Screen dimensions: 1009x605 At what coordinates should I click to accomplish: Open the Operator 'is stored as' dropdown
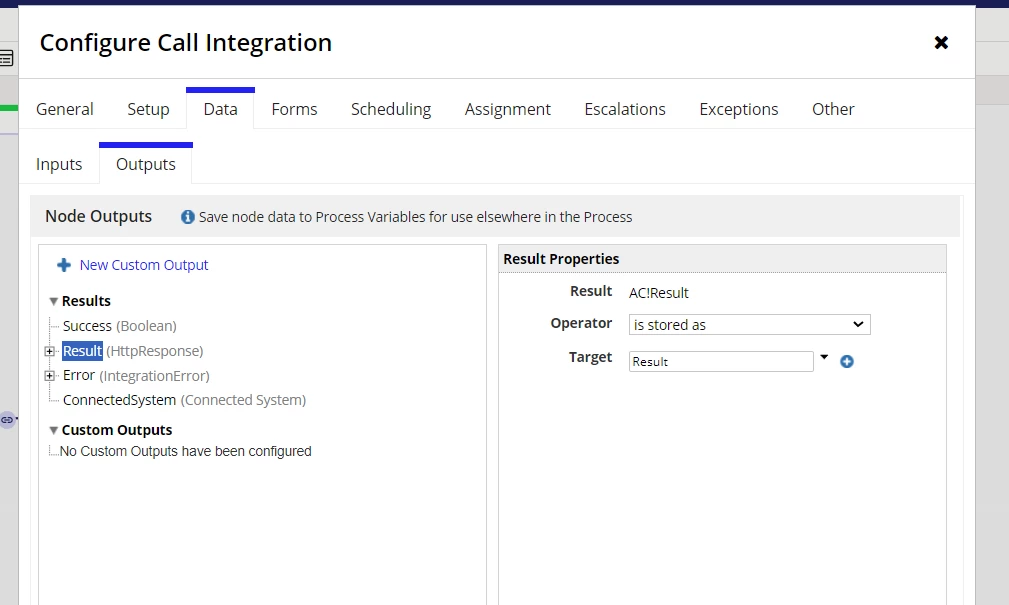[x=749, y=324]
